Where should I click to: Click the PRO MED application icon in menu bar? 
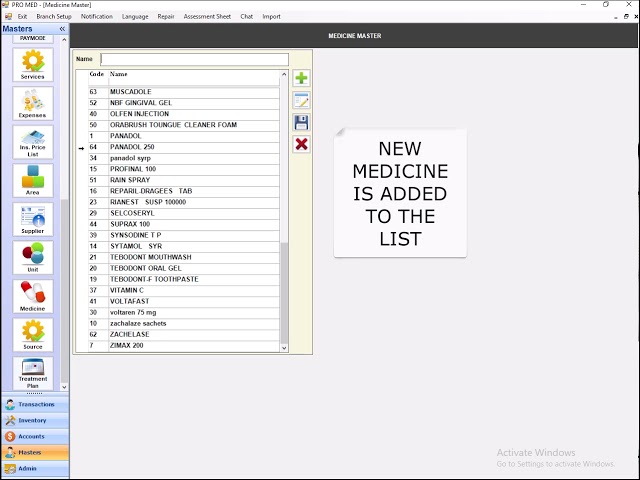pyautogui.click(x=8, y=16)
